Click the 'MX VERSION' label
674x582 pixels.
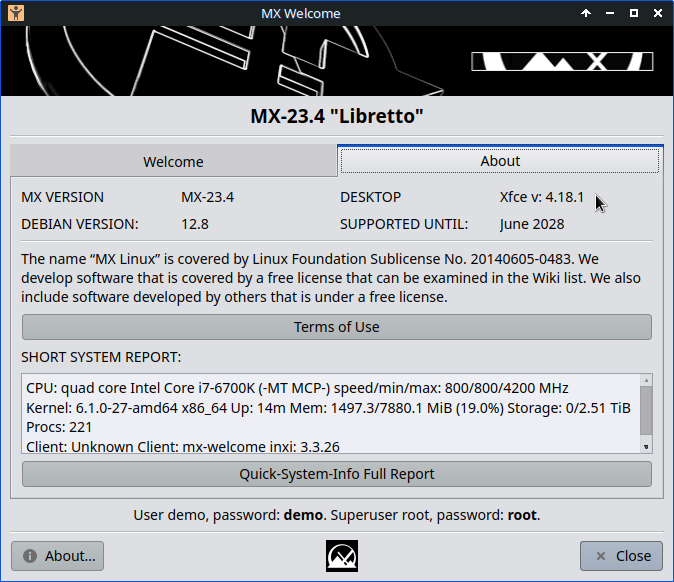point(62,197)
